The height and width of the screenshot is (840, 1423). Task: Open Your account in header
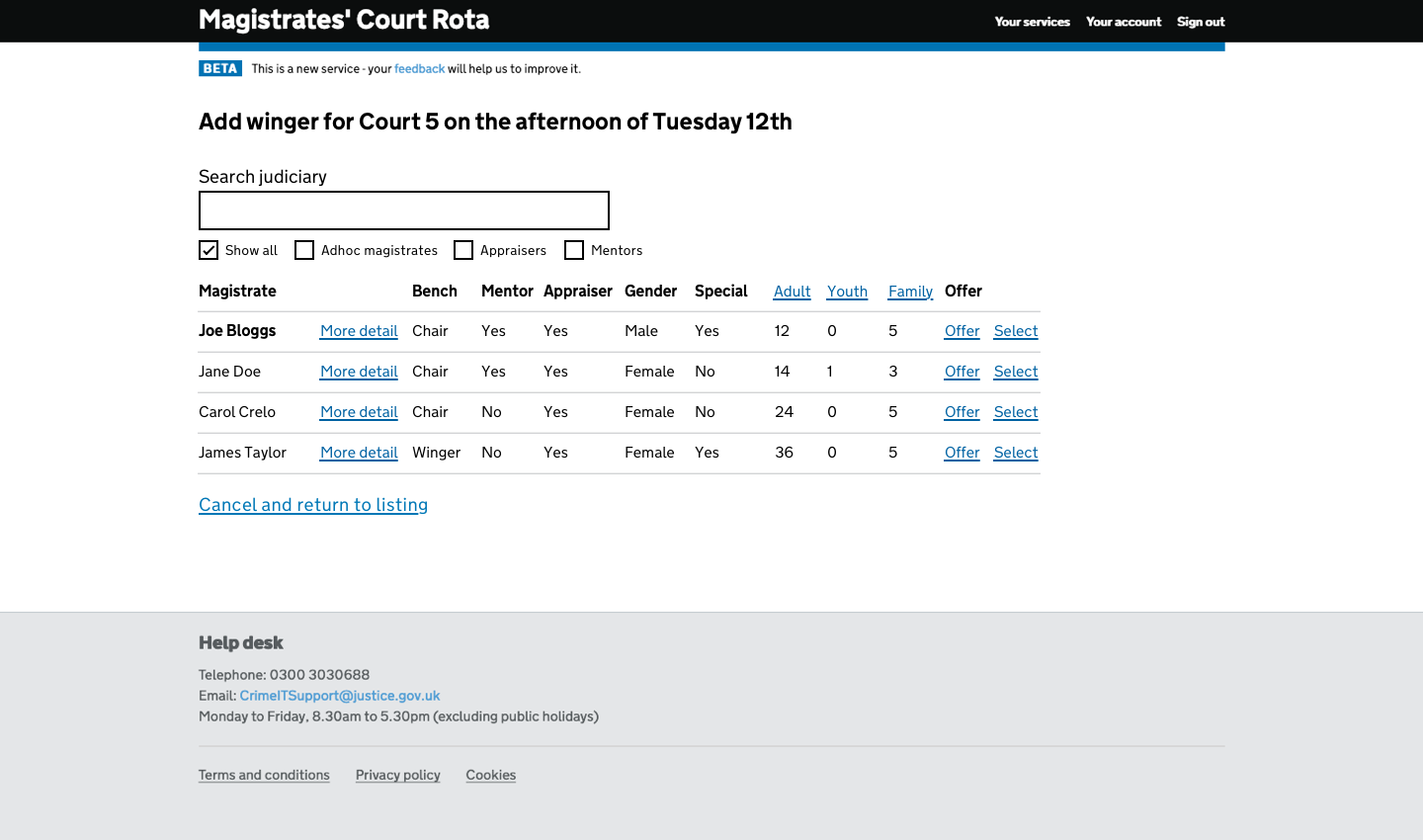pos(1123,22)
